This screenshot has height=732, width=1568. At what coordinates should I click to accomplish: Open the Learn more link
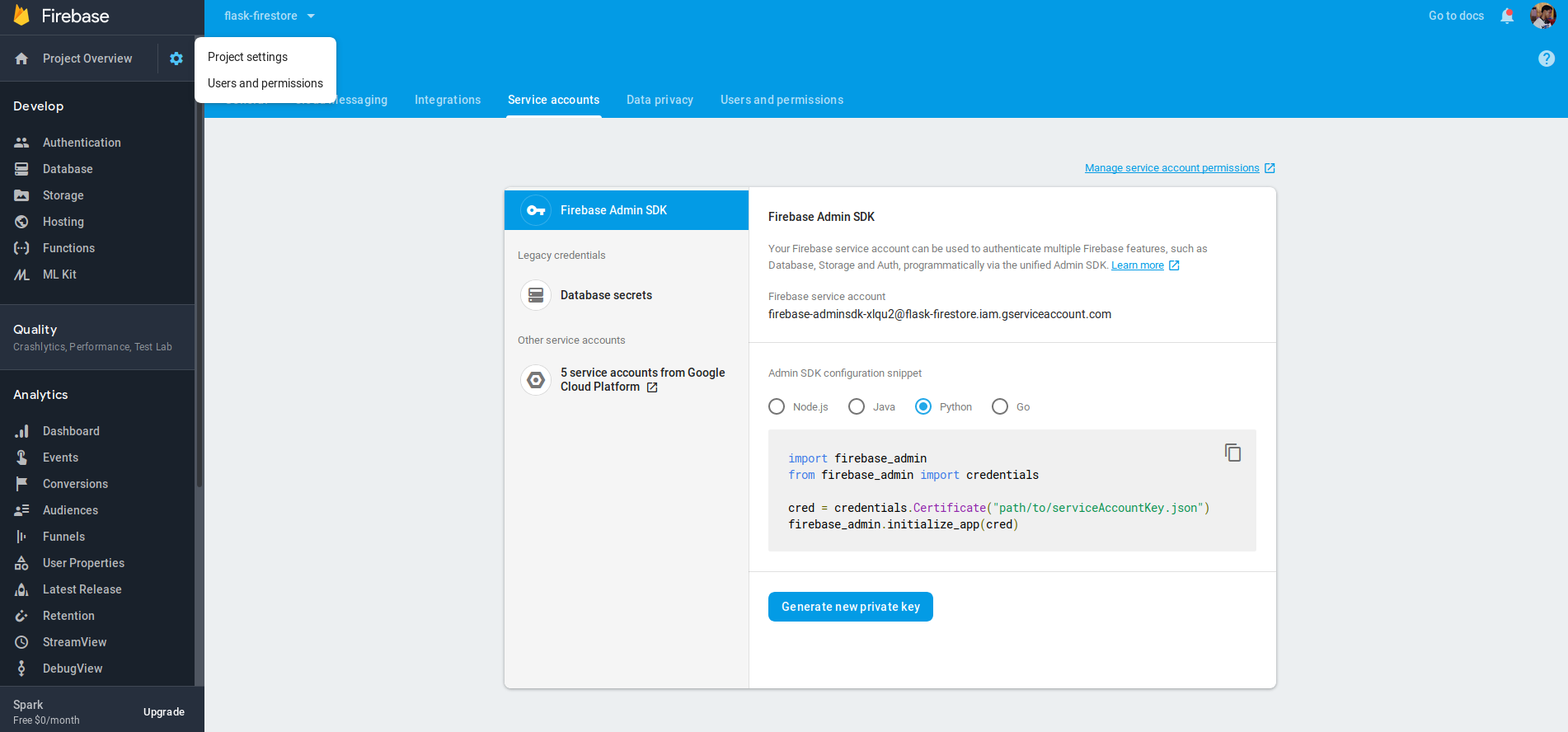click(x=1145, y=265)
